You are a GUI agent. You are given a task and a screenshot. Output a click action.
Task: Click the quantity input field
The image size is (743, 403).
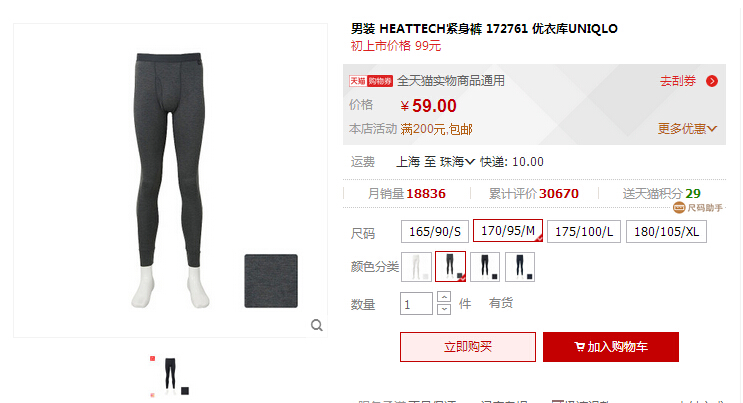pyautogui.click(x=416, y=303)
